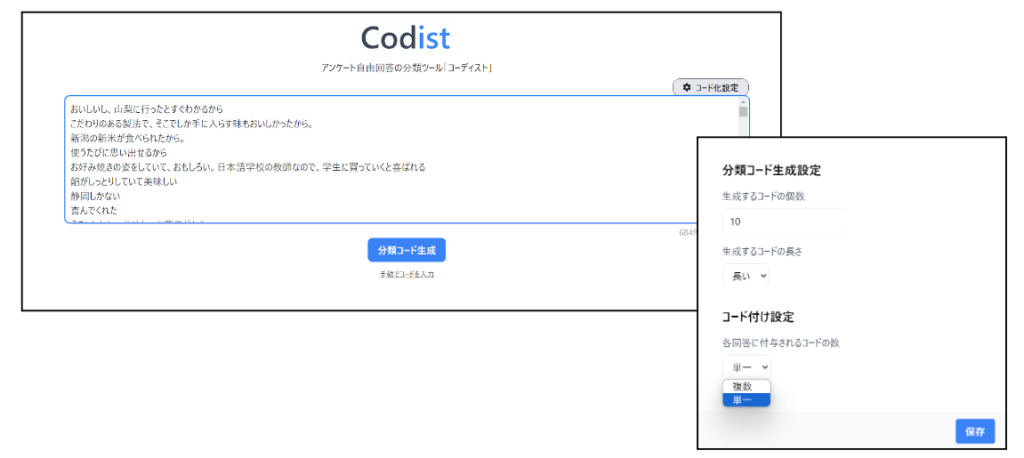The width and height of the screenshot is (1024, 458).
Task: Click the 分類コード生成設定 heading
Action: tap(771, 171)
